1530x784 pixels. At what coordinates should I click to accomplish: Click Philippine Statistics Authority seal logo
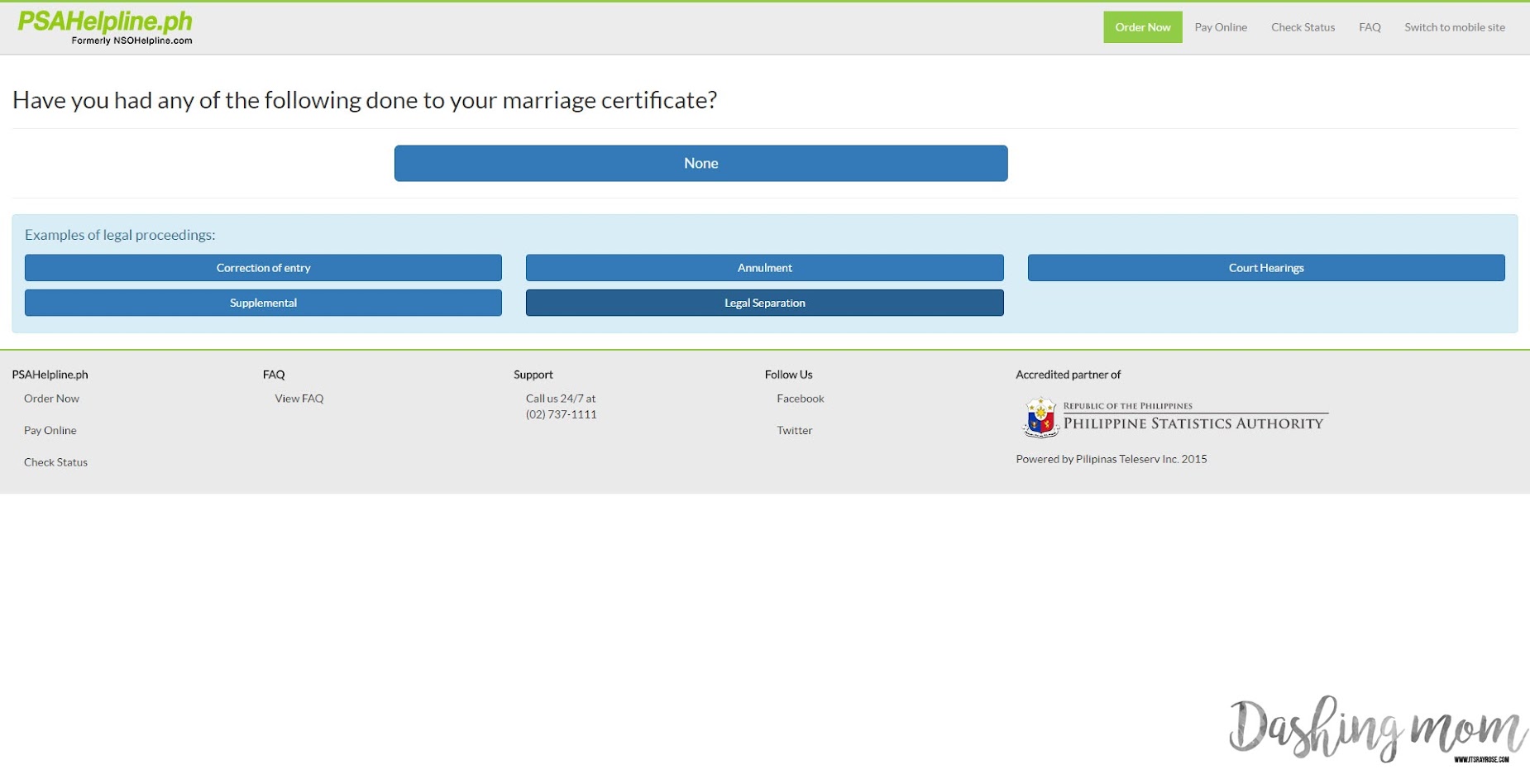[x=1040, y=417]
